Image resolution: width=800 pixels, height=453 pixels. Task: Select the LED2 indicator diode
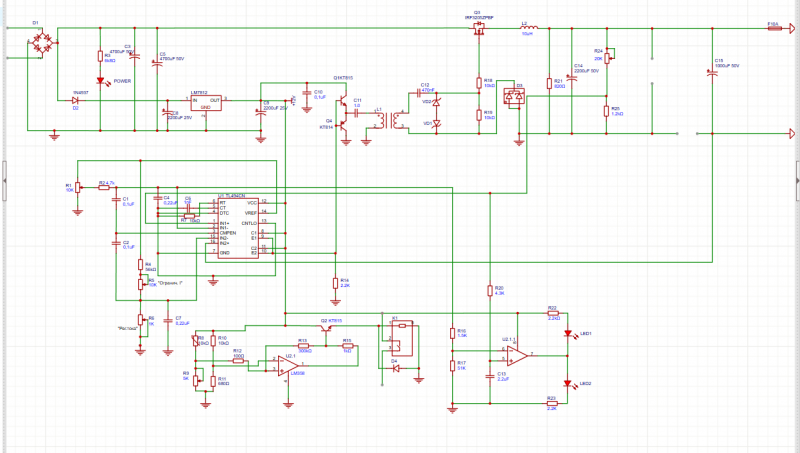click(568, 384)
